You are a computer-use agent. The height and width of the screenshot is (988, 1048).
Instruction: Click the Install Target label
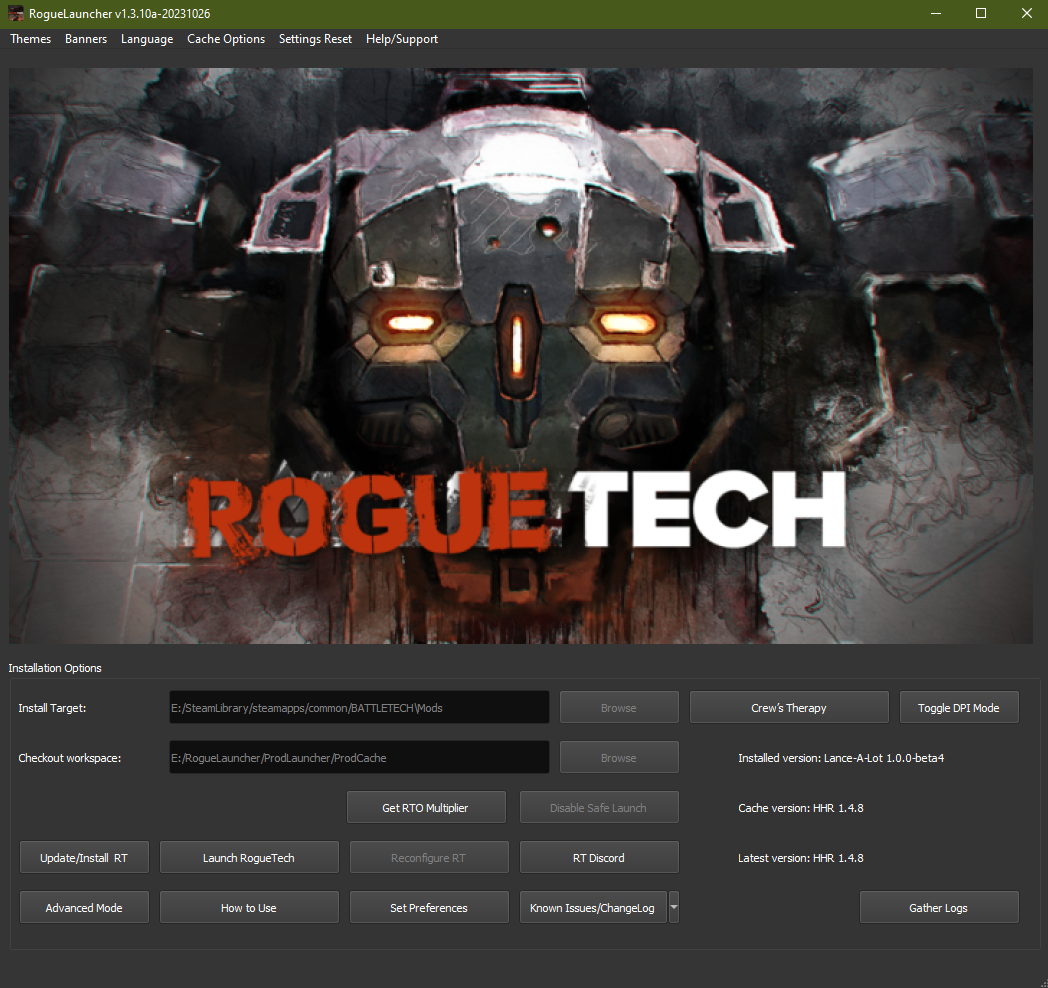[52, 707]
